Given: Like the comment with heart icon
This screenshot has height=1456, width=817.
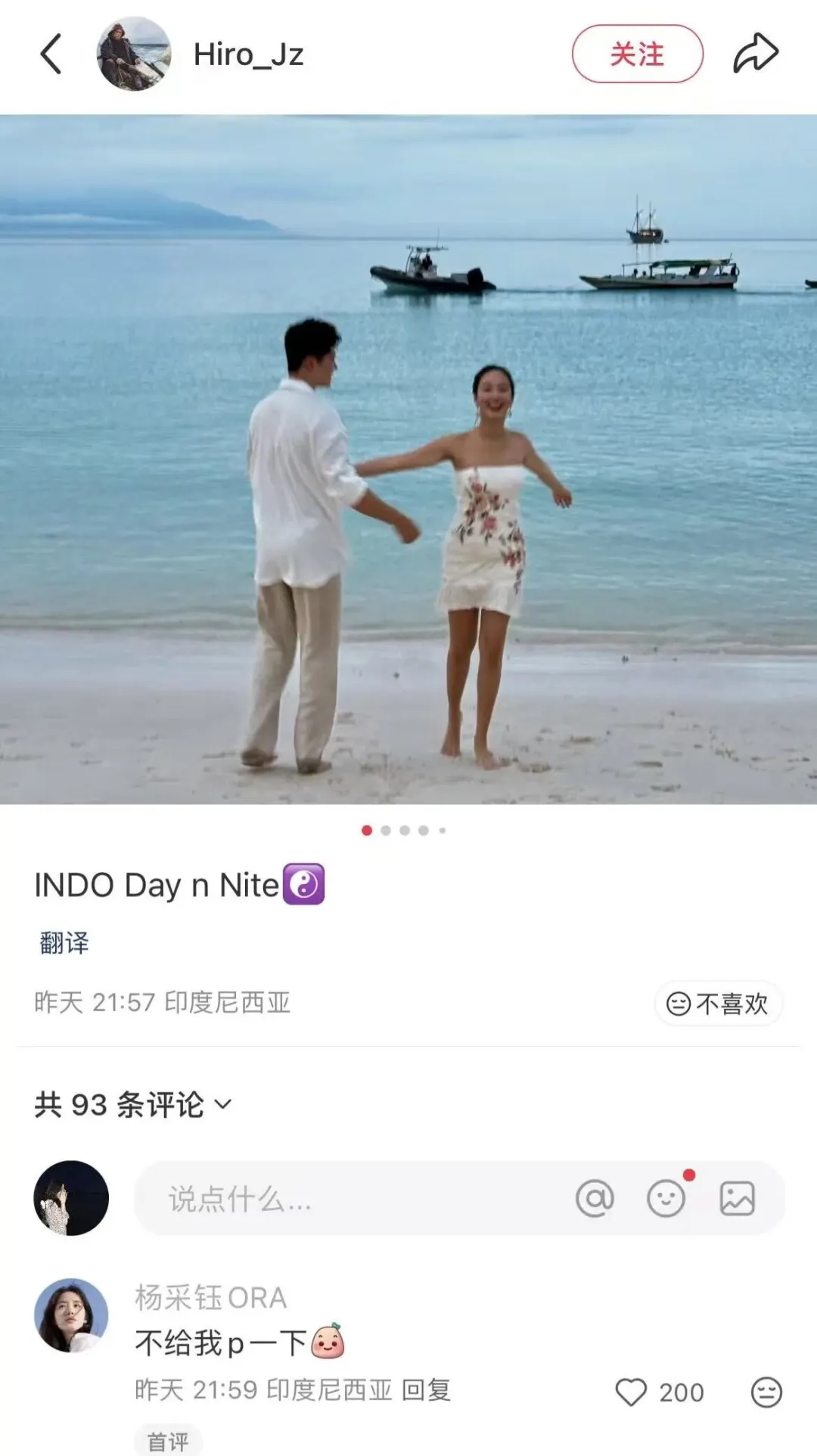Looking at the screenshot, I should point(631,1392).
